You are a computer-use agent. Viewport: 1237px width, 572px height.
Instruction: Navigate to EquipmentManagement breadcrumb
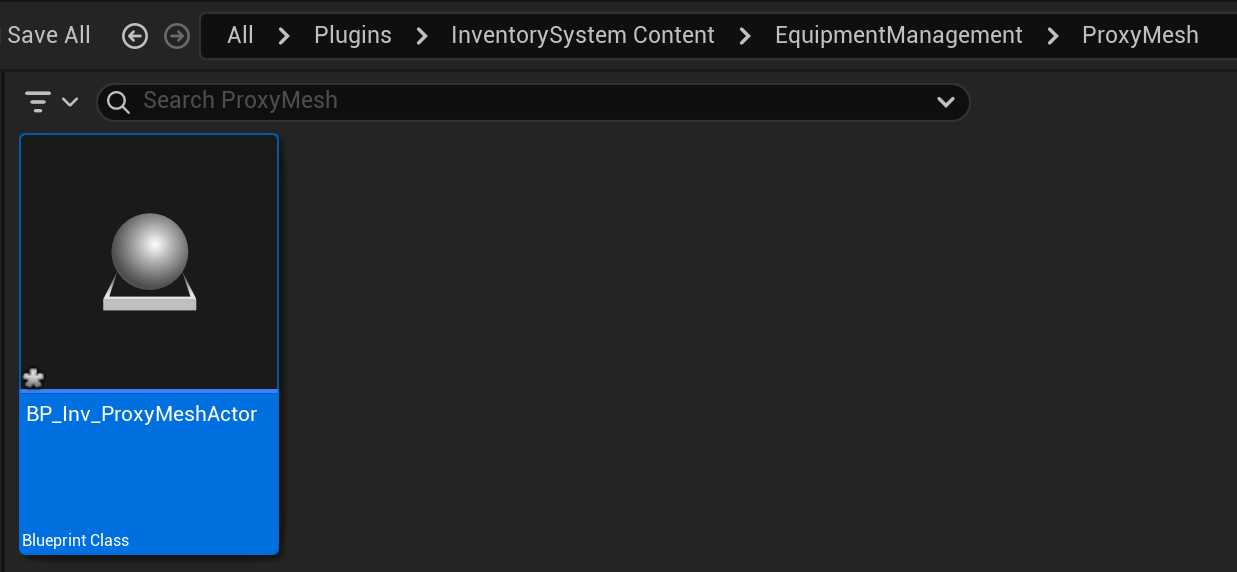point(899,36)
